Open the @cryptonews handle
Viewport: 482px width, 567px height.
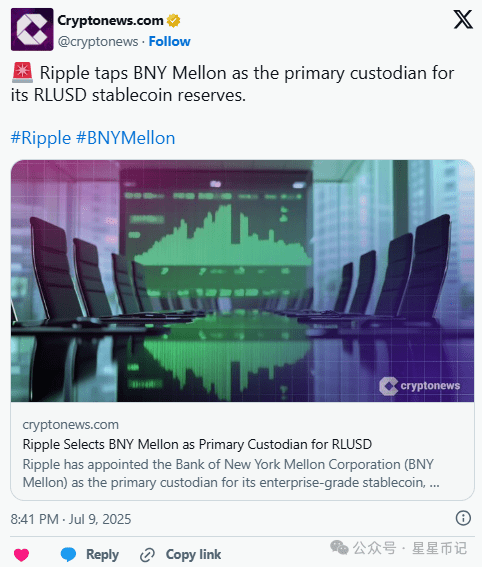(x=98, y=42)
